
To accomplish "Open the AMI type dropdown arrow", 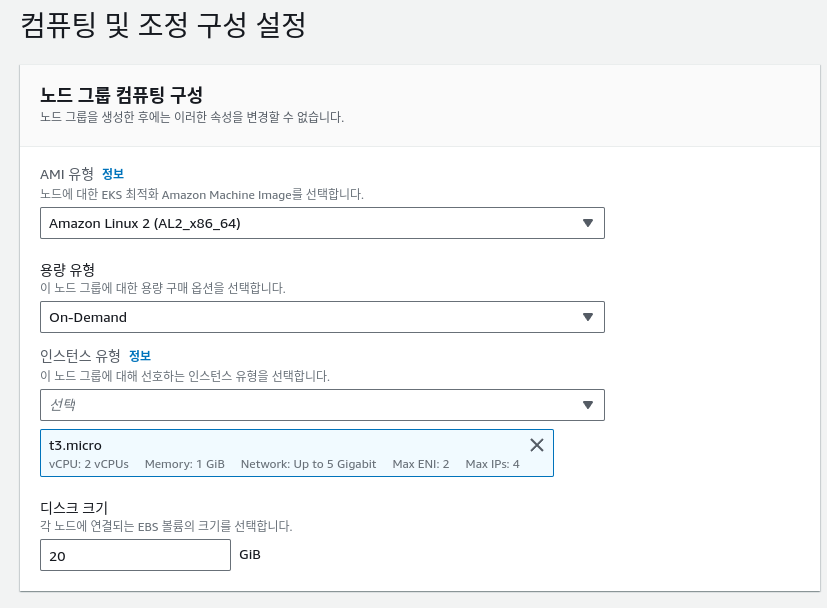I will coord(588,223).
